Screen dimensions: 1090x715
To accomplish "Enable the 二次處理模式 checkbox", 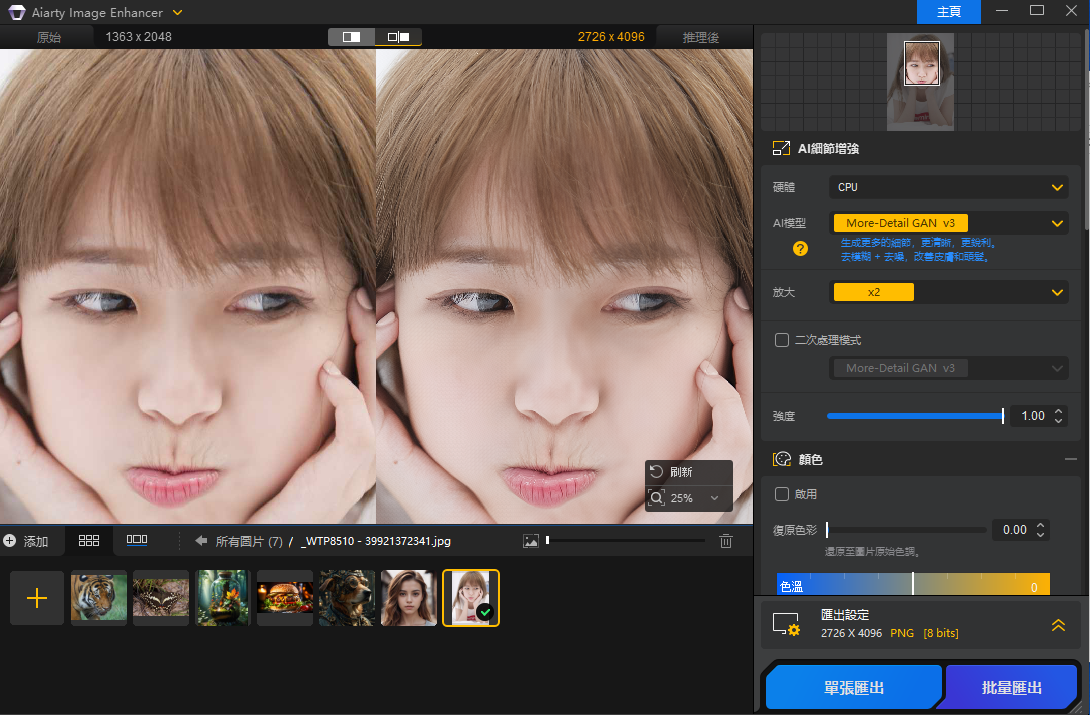I will click(x=781, y=340).
